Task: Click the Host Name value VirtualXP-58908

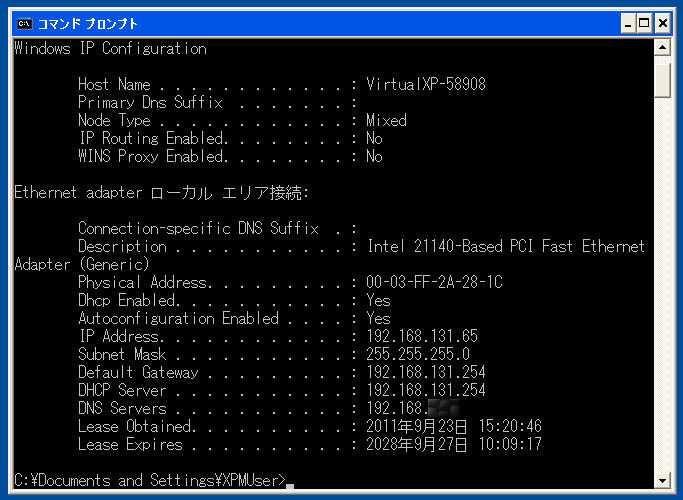Action: tap(426, 84)
